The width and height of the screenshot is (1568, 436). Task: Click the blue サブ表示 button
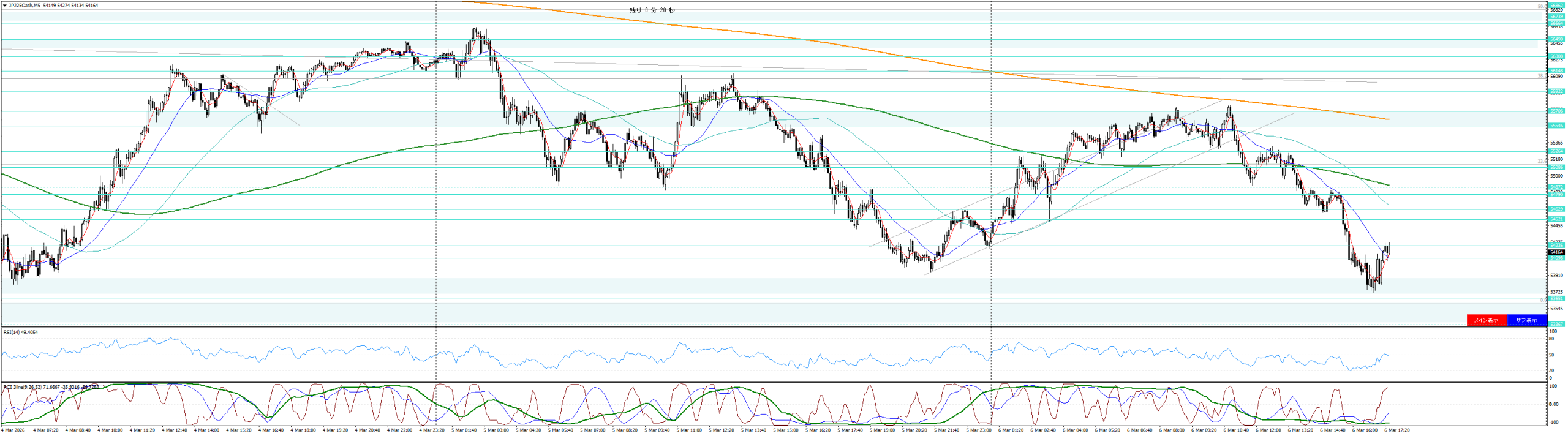pos(1526,320)
